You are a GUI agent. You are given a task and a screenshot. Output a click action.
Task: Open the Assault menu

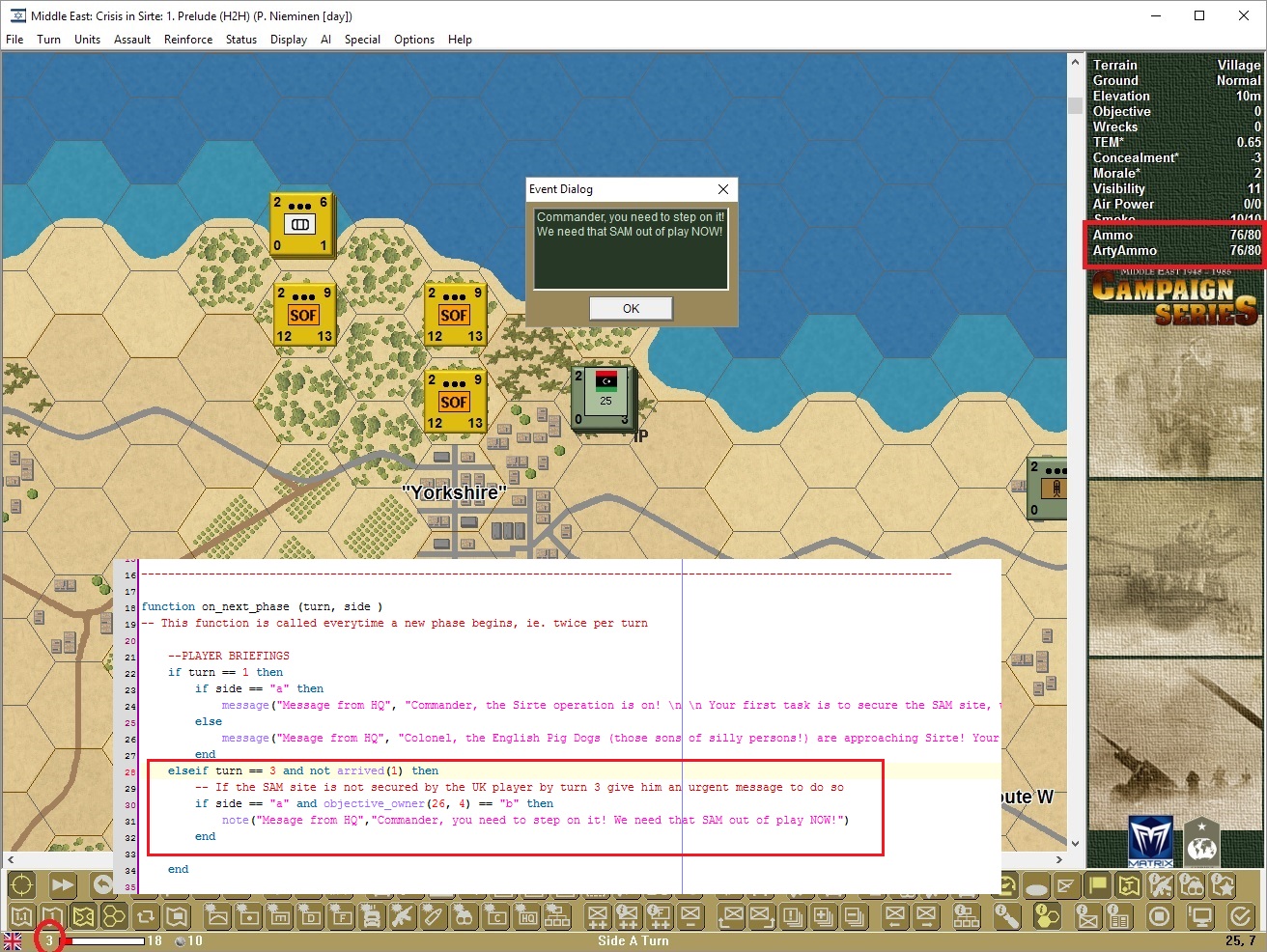132,40
